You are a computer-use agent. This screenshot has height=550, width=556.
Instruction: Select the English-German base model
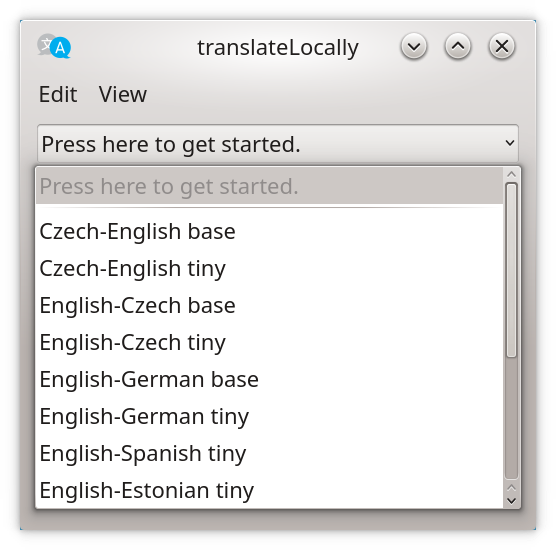tap(269, 379)
